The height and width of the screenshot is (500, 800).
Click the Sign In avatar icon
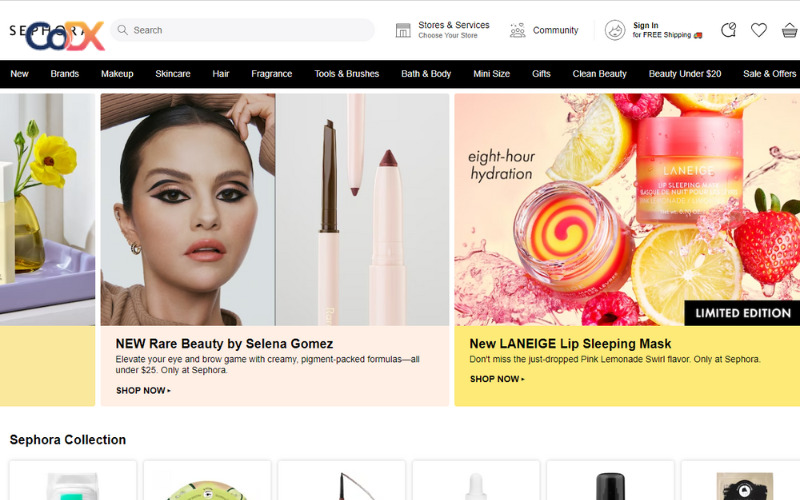pyautogui.click(x=615, y=30)
